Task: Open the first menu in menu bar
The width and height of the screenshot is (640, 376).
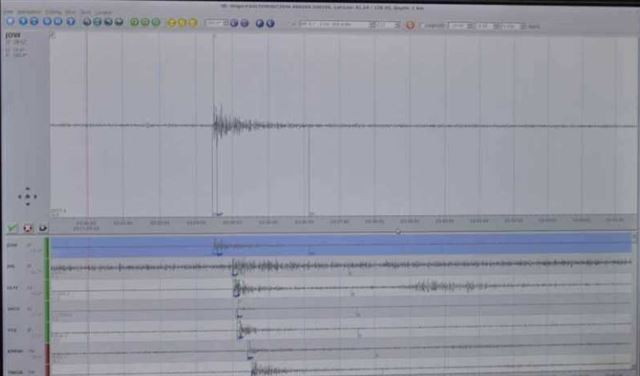Action: [9, 11]
